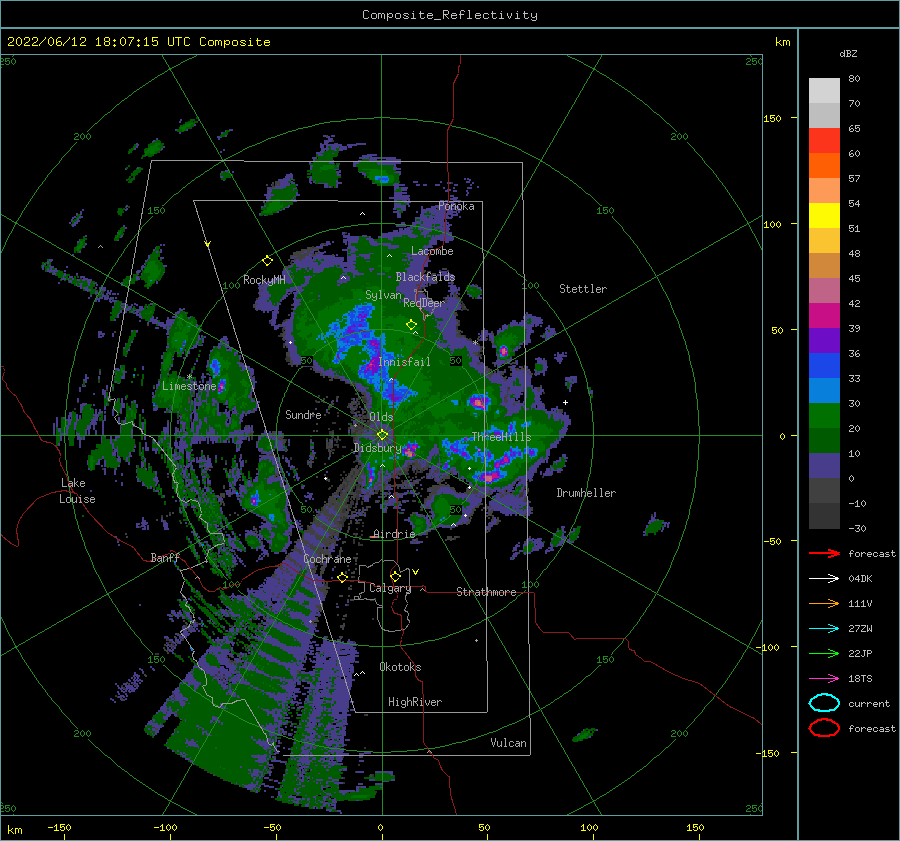Click the red forecast ellipse symbol
The width and height of the screenshot is (900, 841).
pos(824,728)
